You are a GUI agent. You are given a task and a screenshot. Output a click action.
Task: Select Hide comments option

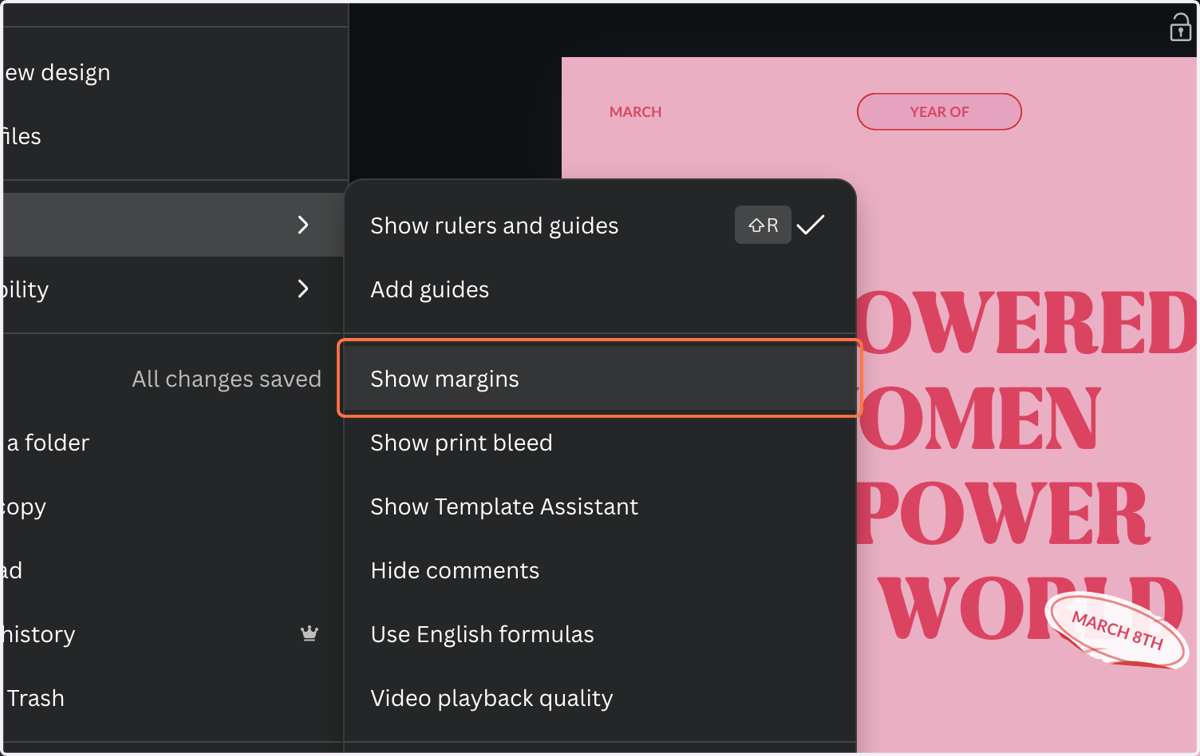600,570
